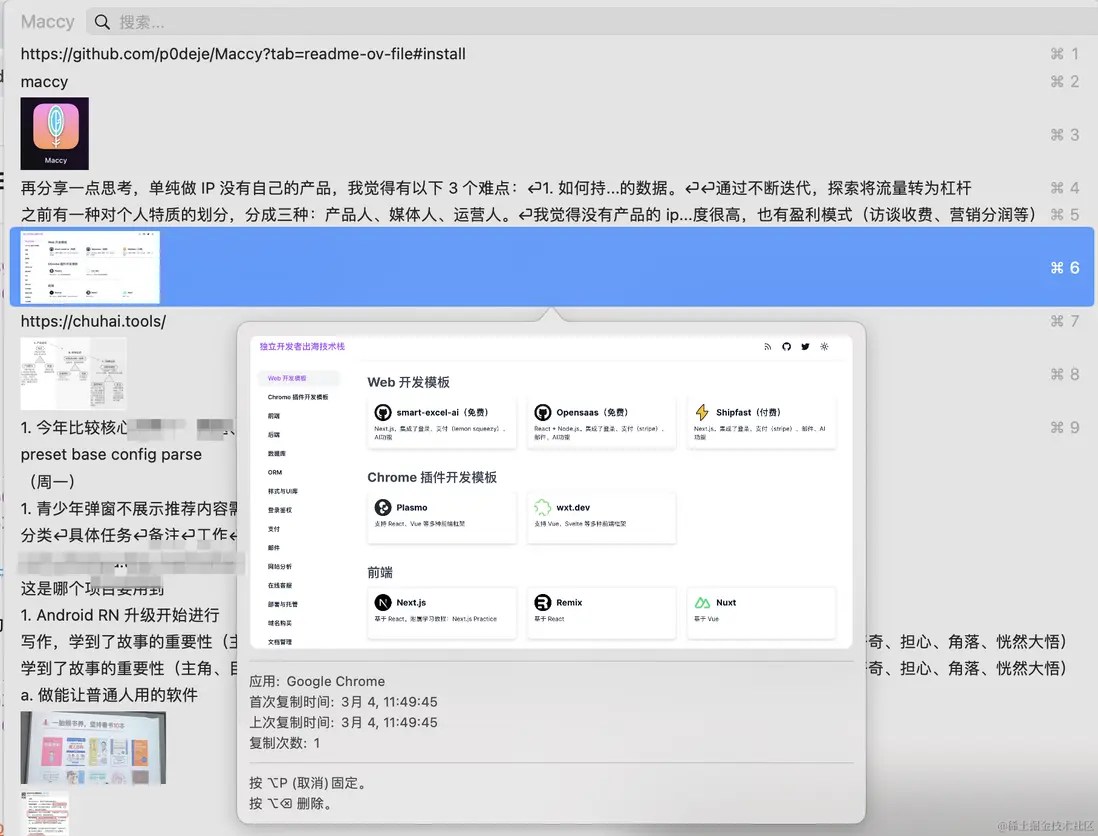1098x836 pixels.
Task: Click the ⌘ 9 shortcut label
Action: tap(1064, 427)
